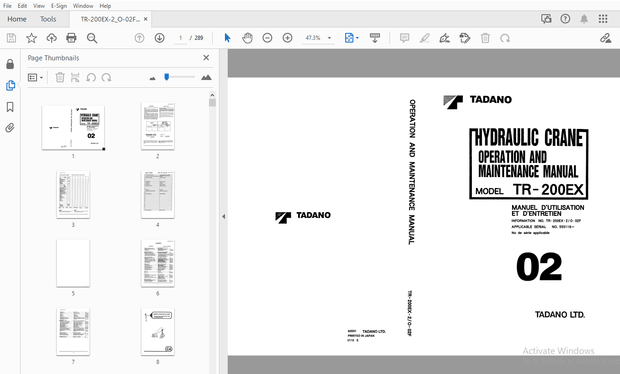
Task: Click the toolbar rotate icon
Action: point(505,38)
